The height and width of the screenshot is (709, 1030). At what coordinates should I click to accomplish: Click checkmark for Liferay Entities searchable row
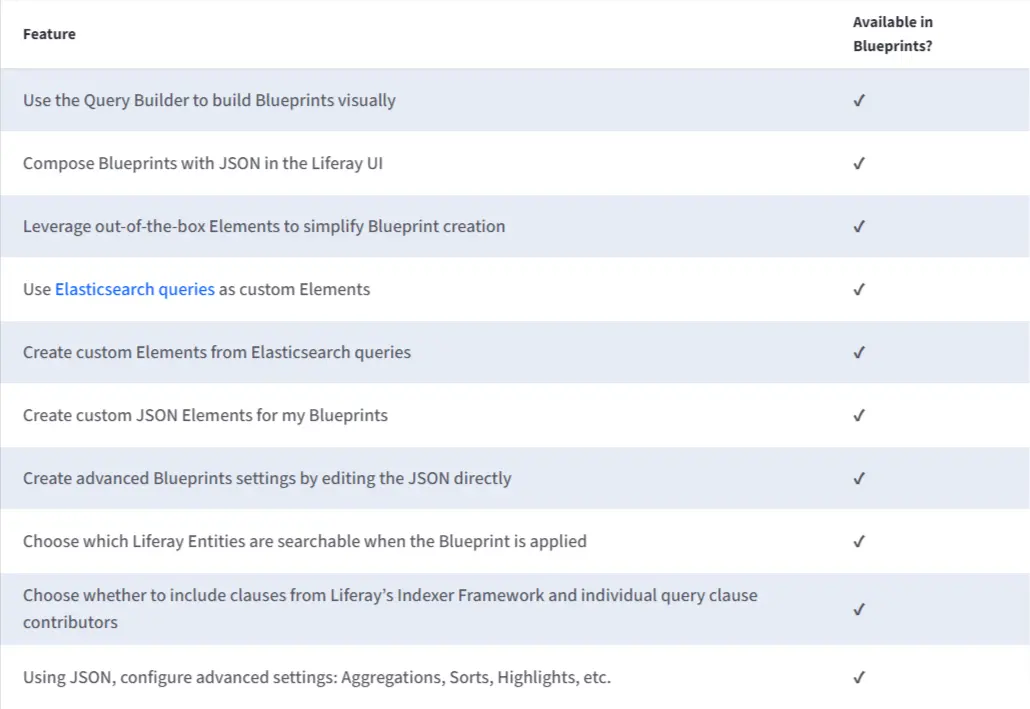[859, 542]
